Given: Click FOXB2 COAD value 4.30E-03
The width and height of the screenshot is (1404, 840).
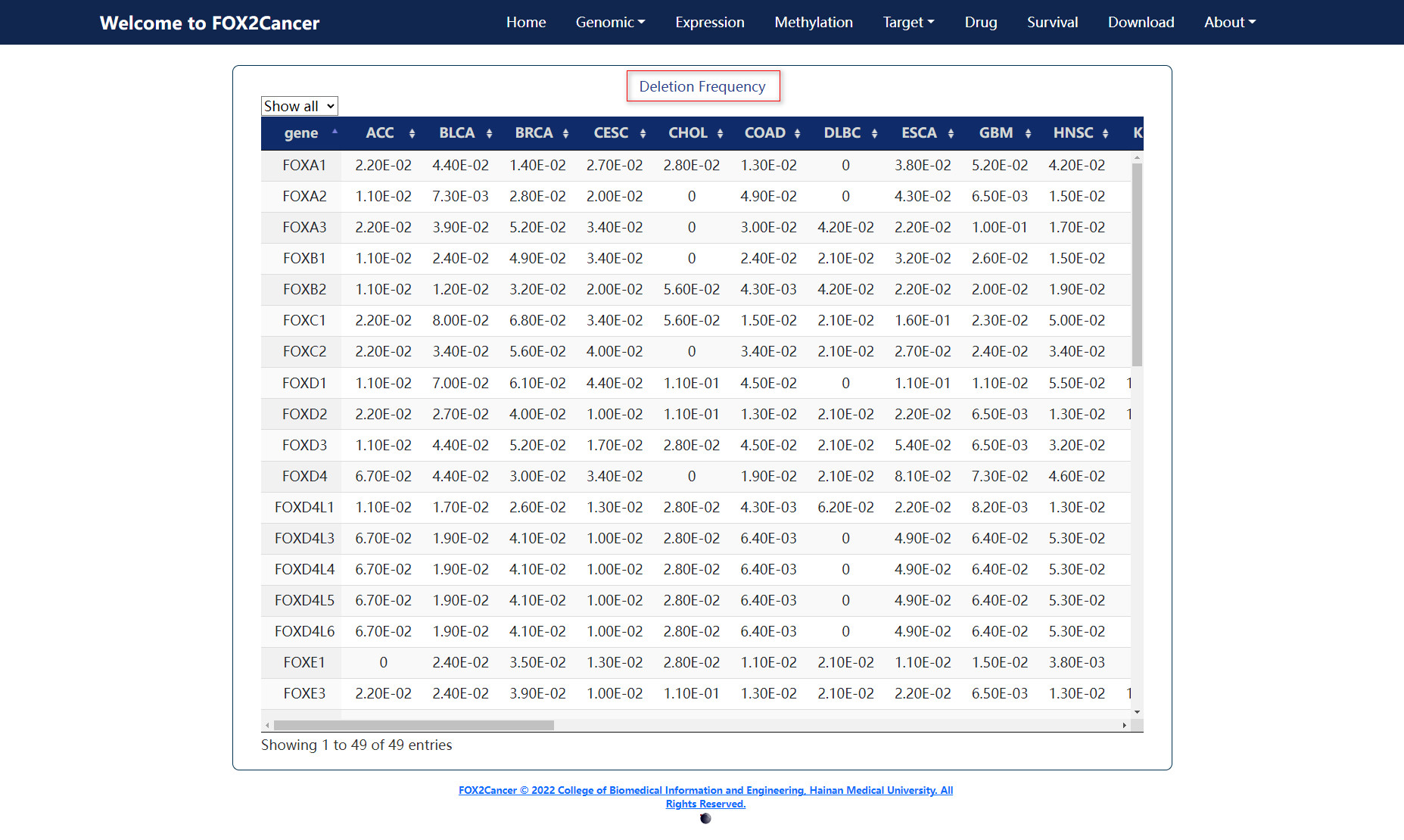Looking at the screenshot, I should tap(768, 289).
